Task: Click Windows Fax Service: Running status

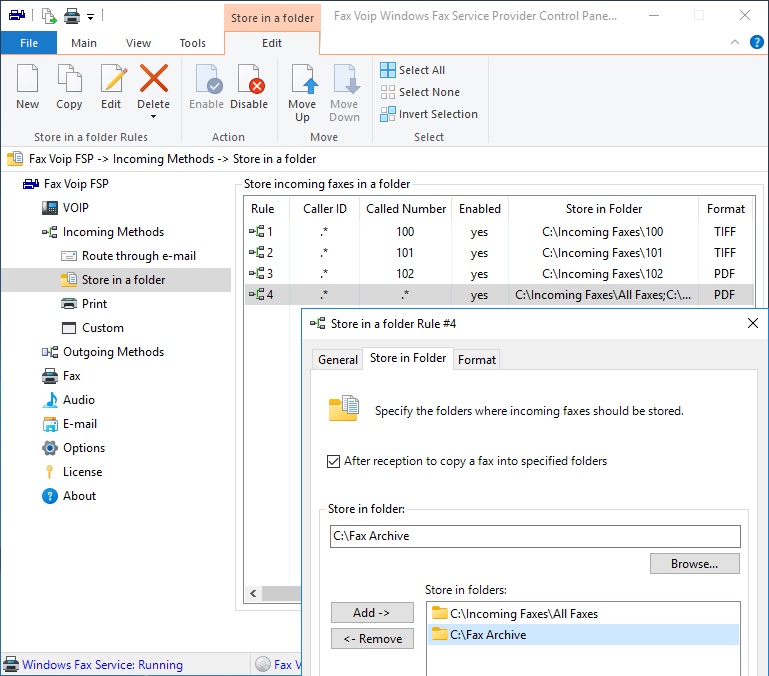Action: [x=103, y=665]
